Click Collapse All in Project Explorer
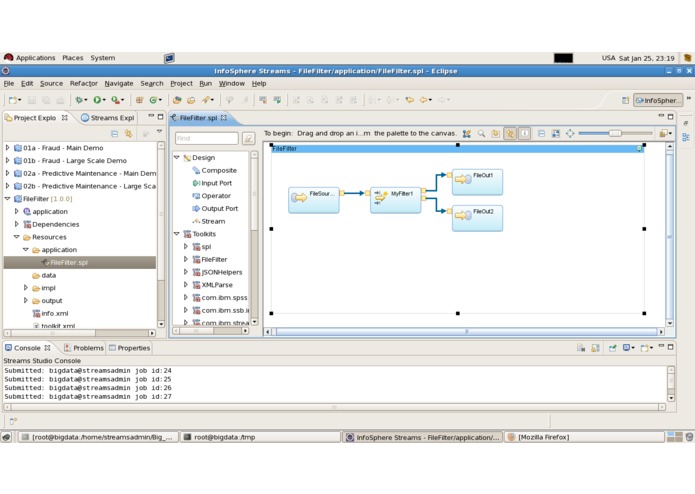The height and width of the screenshot is (494, 695). click(x=114, y=133)
